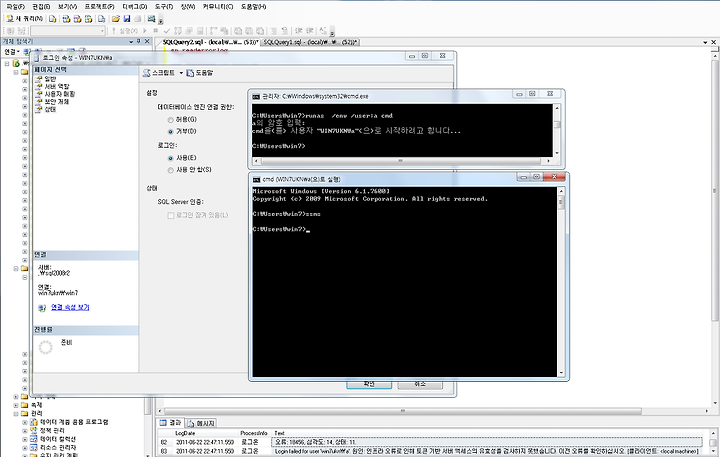Select the 사용(E) login radio button

point(170,158)
